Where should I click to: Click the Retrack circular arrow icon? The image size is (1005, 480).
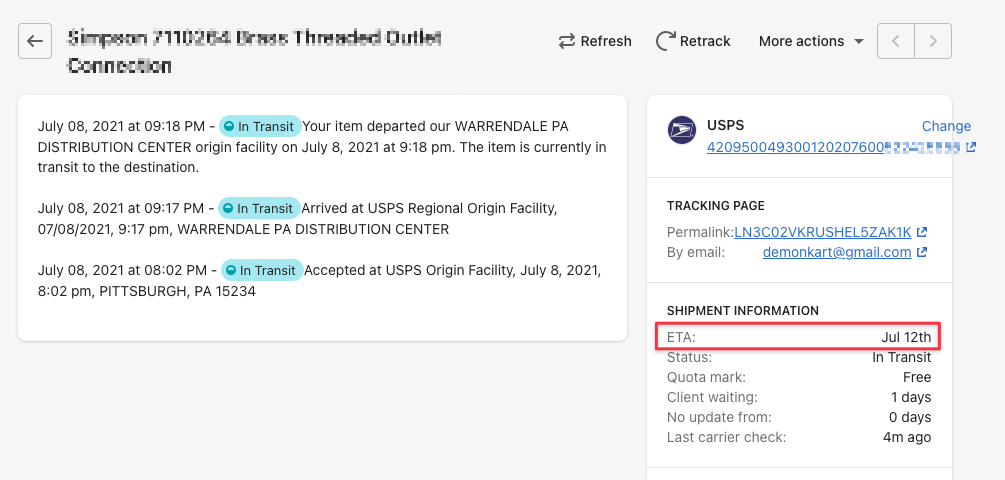point(665,41)
